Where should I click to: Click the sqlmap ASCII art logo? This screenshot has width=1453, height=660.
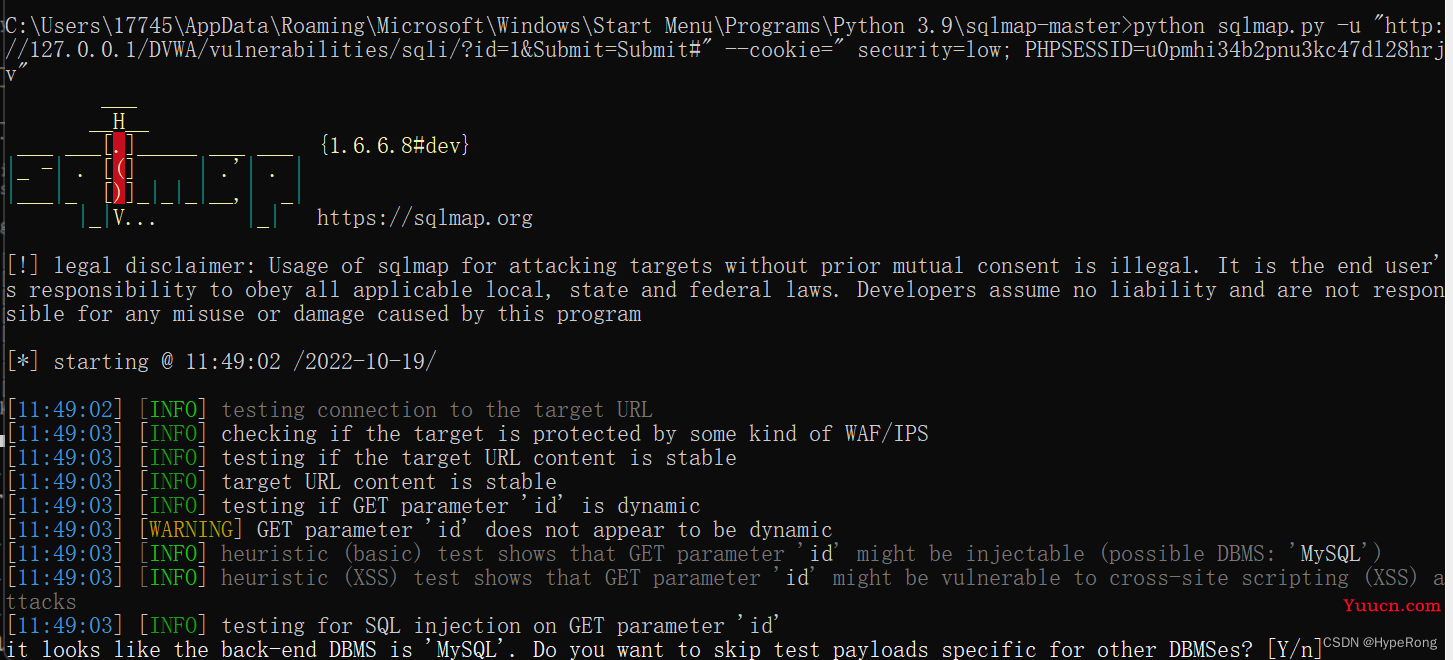tap(155, 167)
